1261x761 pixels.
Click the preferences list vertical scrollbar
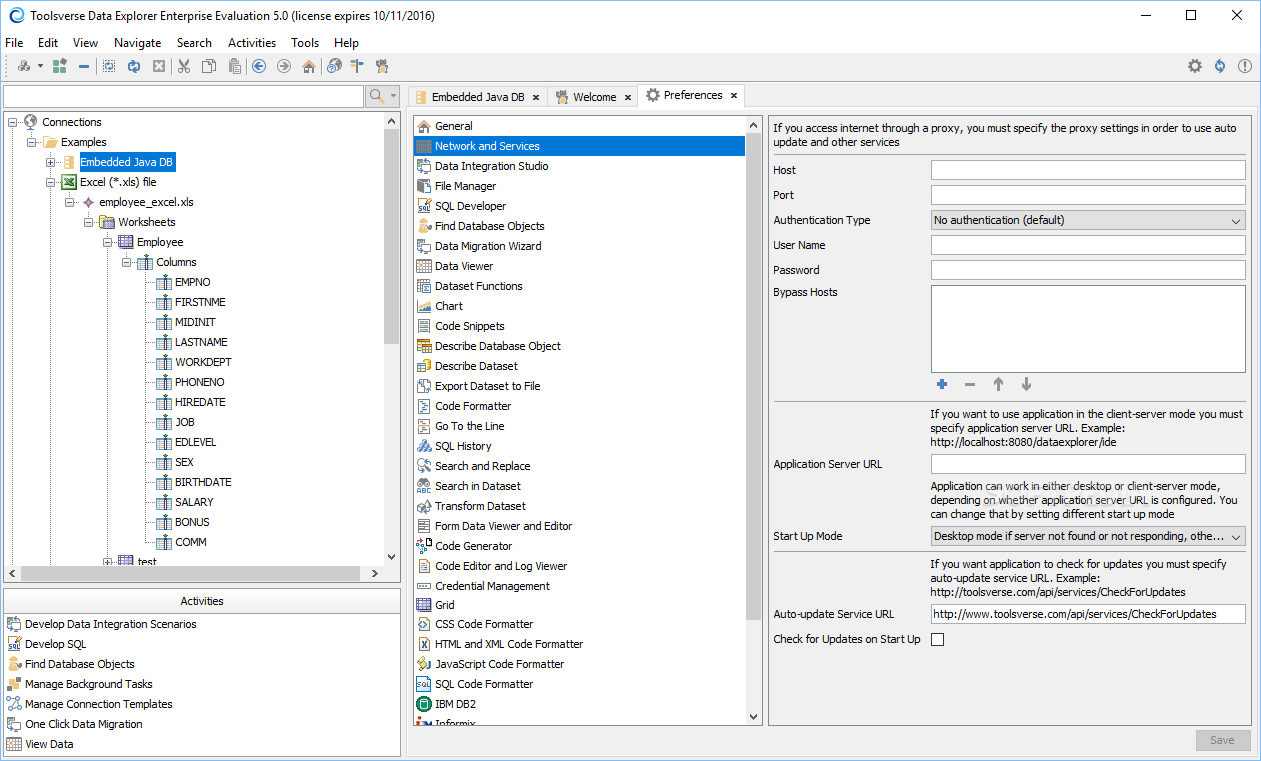[x=754, y=375]
